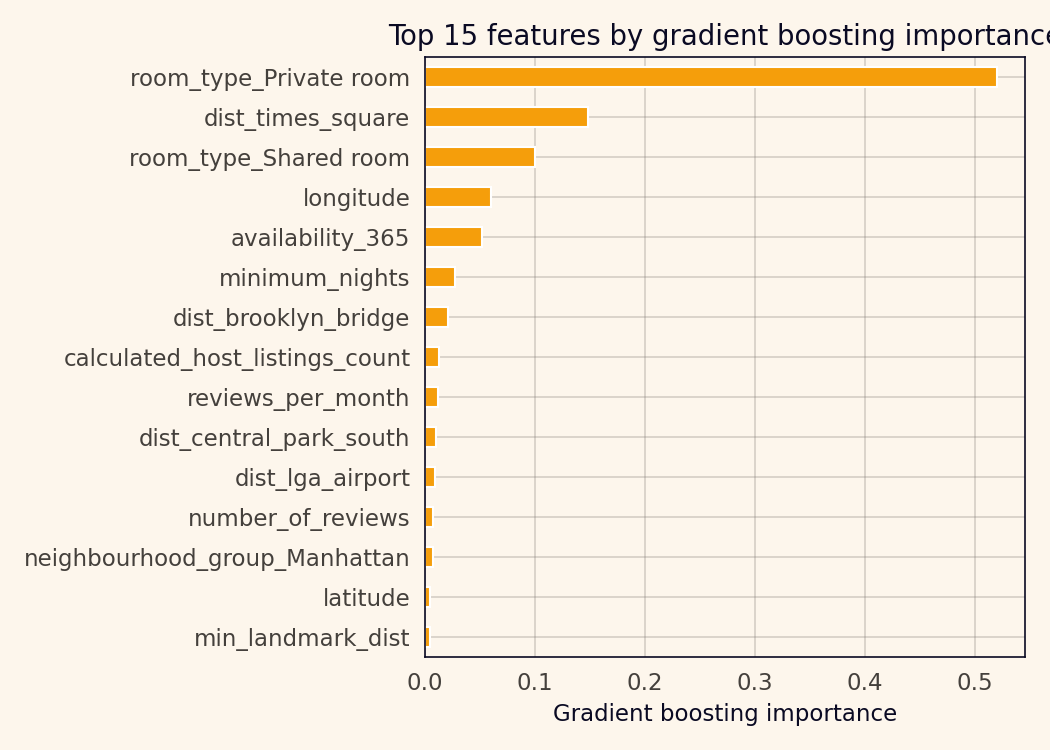Click the 0.0 x-axis tick label
1050x750 pixels.
(x=425, y=683)
